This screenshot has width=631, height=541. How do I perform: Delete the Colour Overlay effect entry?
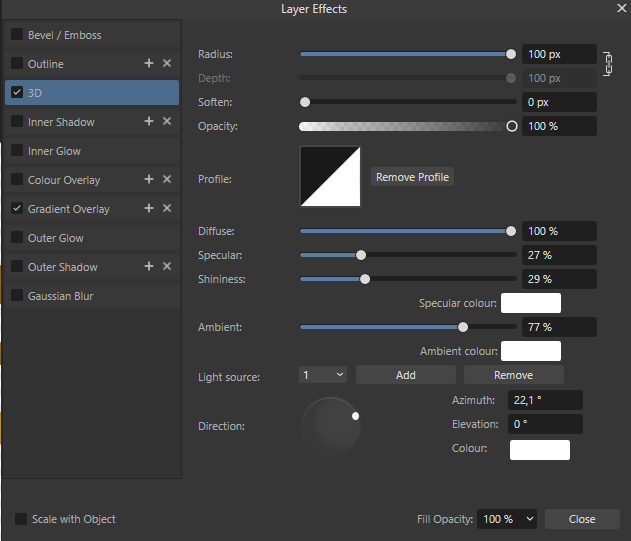point(167,179)
